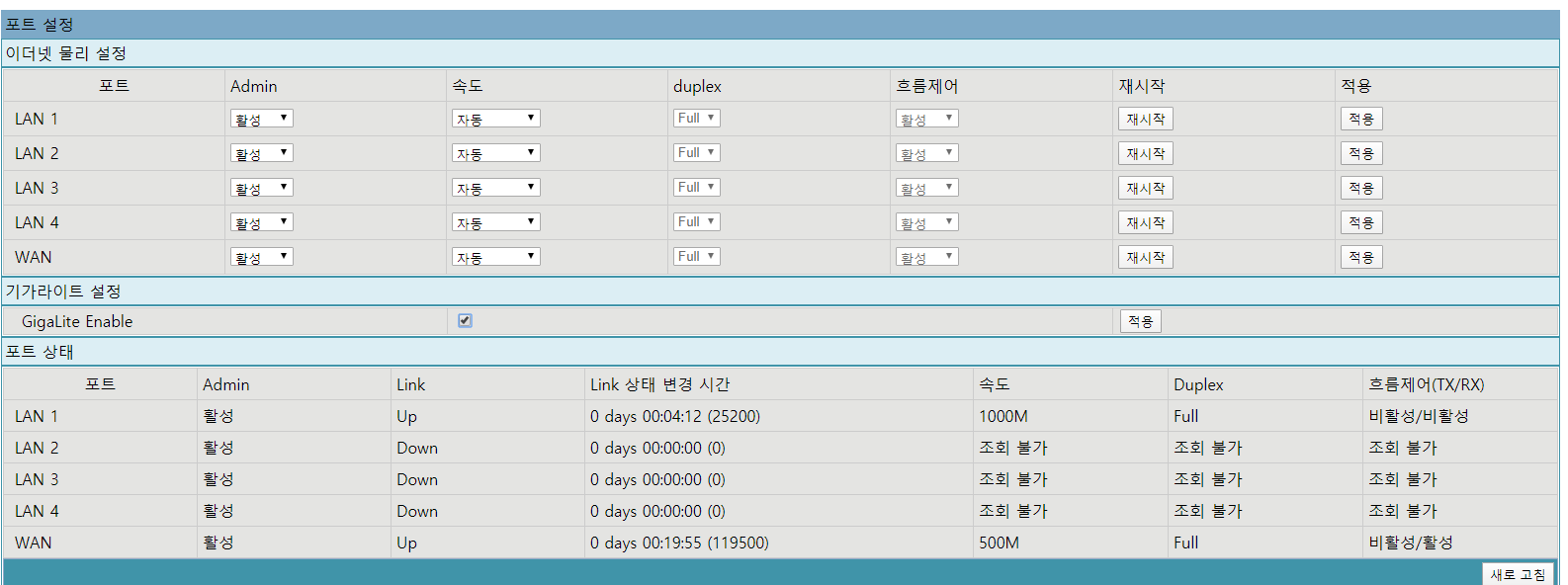
Task: Open the WAN Admin dropdown
Action: pyautogui.click(x=262, y=257)
